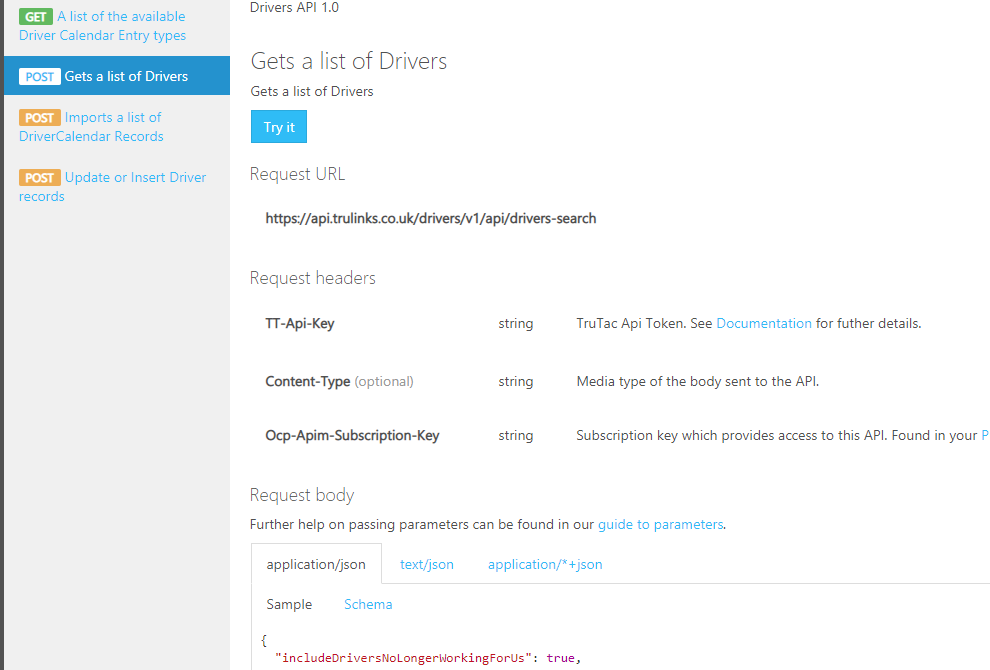Open Update or Insert Driver records operation

click(112, 187)
